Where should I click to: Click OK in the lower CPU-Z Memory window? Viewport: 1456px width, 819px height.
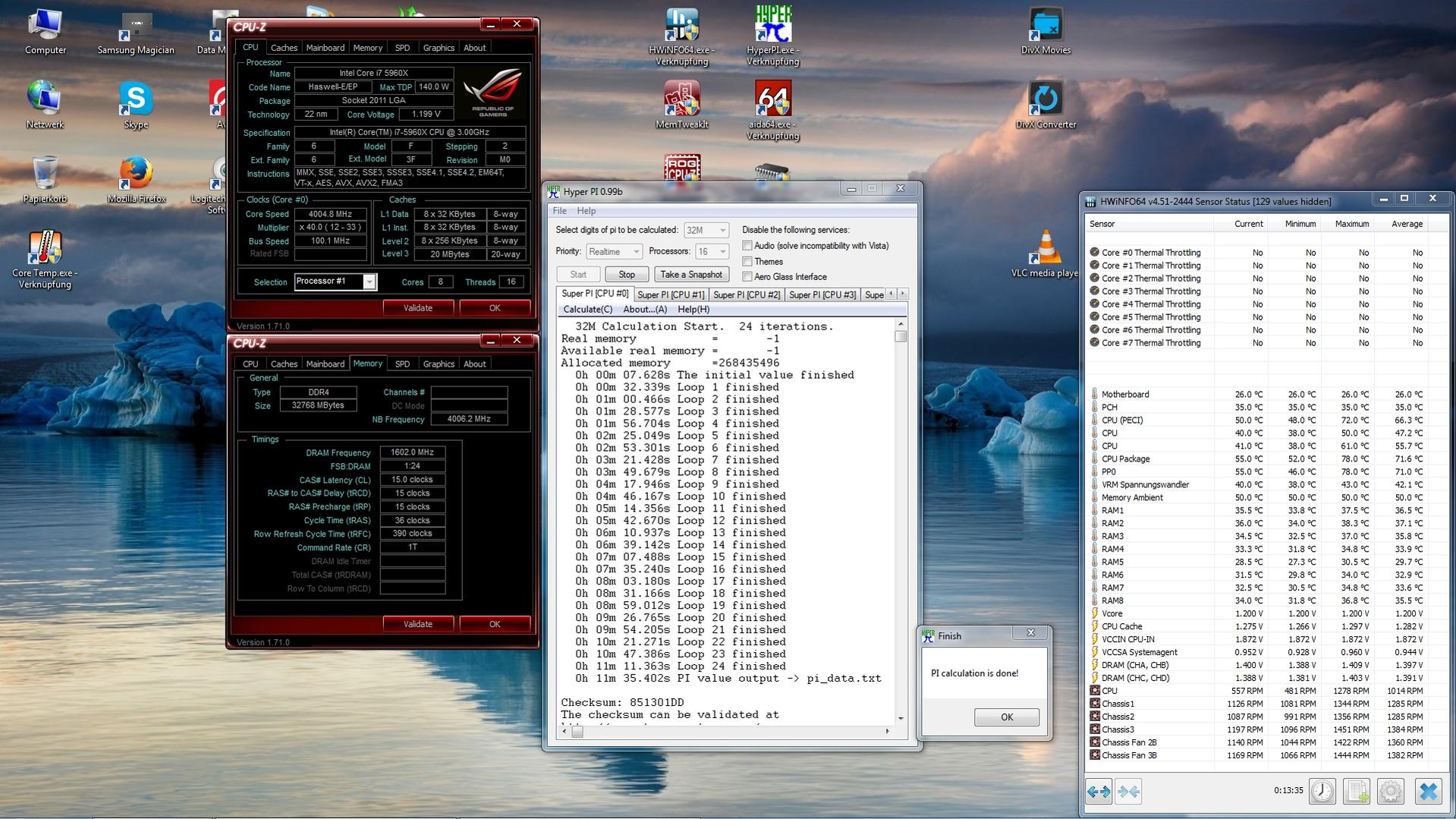(x=495, y=624)
